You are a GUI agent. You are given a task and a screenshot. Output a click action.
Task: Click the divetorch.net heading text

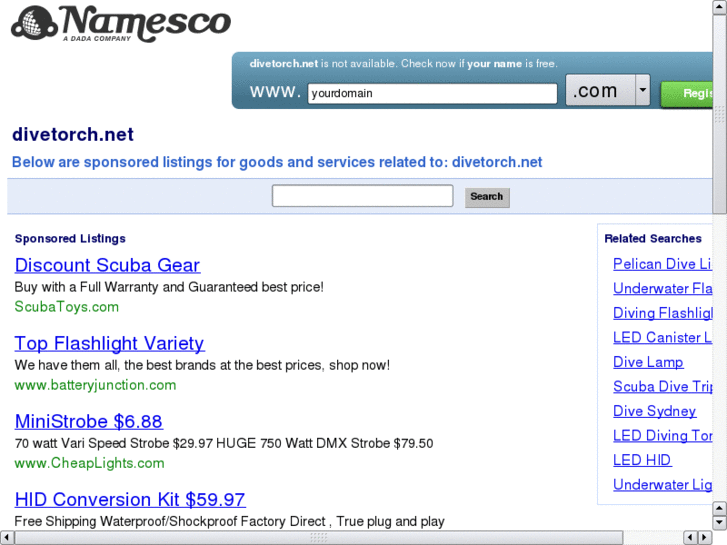[x=73, y=135]
